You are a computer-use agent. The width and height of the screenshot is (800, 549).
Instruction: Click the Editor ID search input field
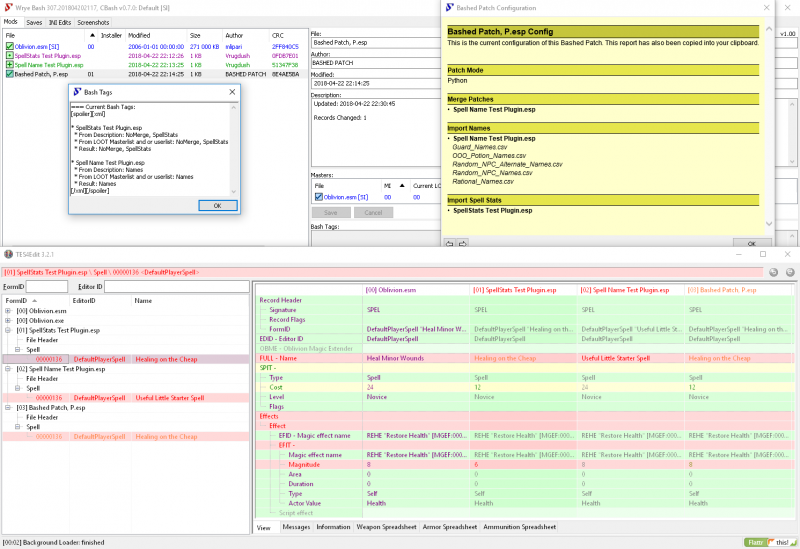point(177,287)
